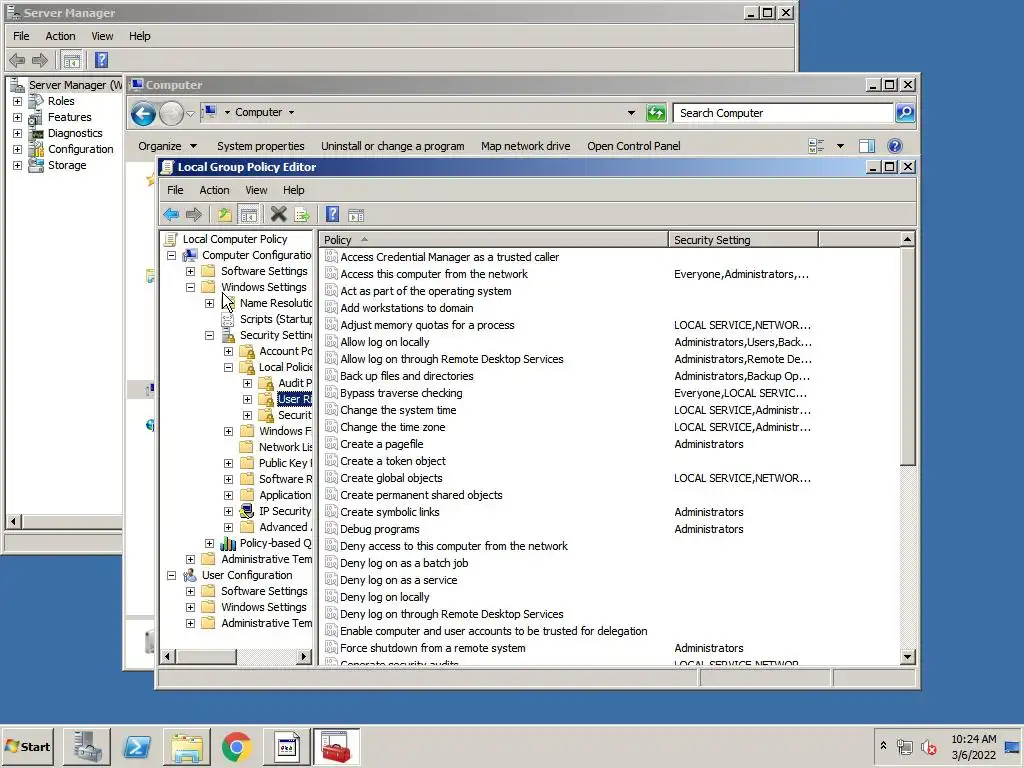The height and width of the screenshot is (768, 1024).
Task: Click Help icon in Server Manager toolbar
Action: (101, 61)
